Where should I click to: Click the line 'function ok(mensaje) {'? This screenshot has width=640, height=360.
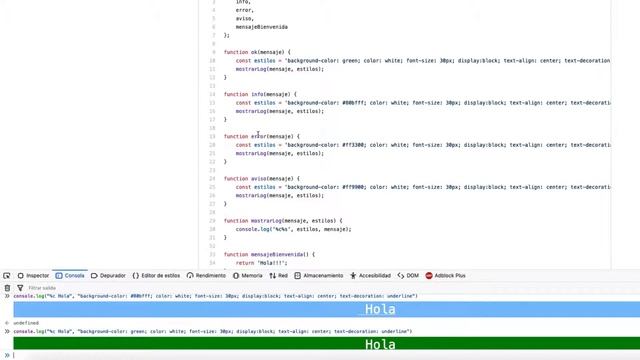[x=257, y=52]
